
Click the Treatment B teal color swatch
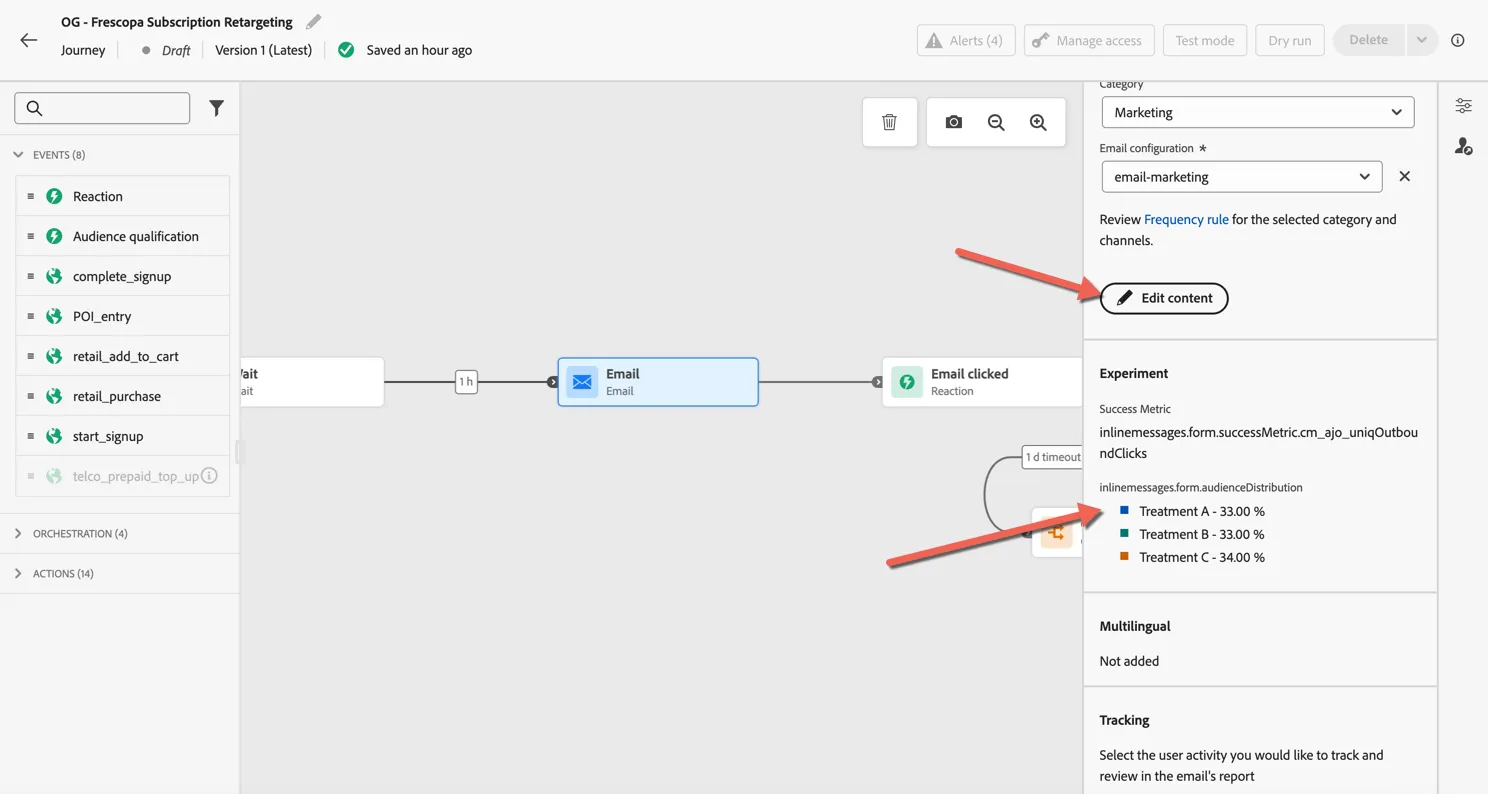pyautogui.click(x=1125, y=533)
